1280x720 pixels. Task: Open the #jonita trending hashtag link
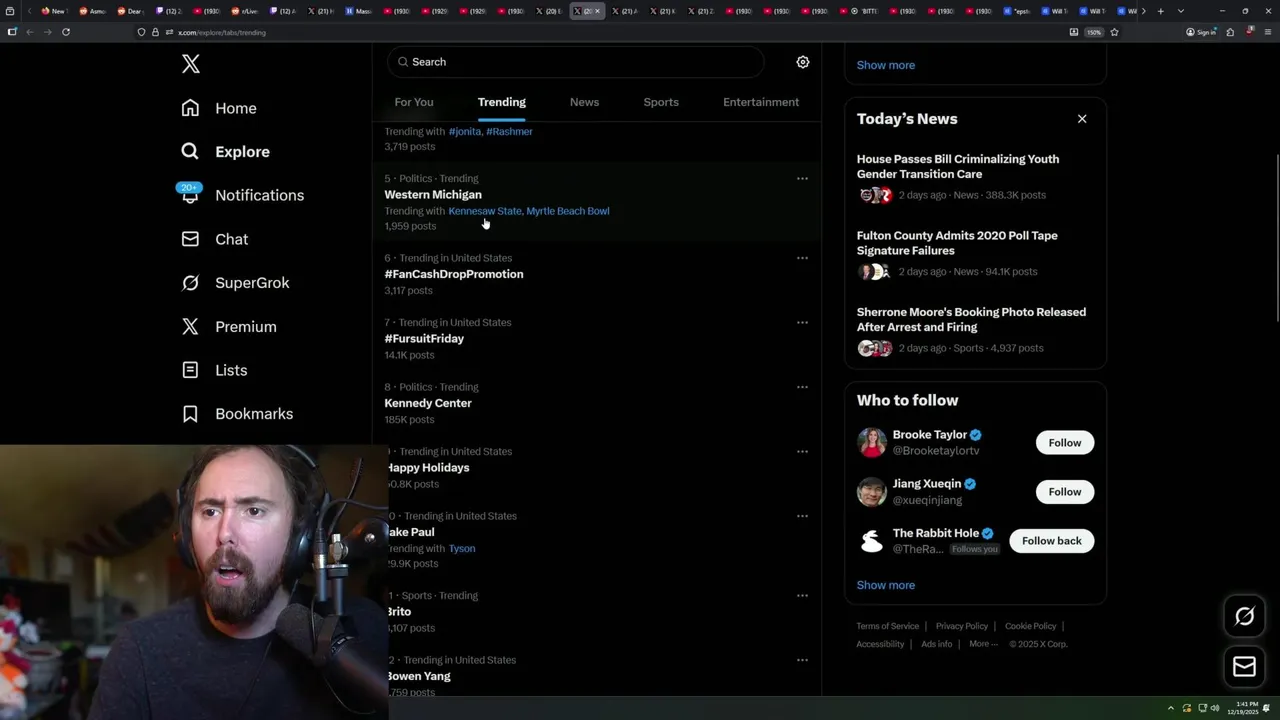[464, 132]
